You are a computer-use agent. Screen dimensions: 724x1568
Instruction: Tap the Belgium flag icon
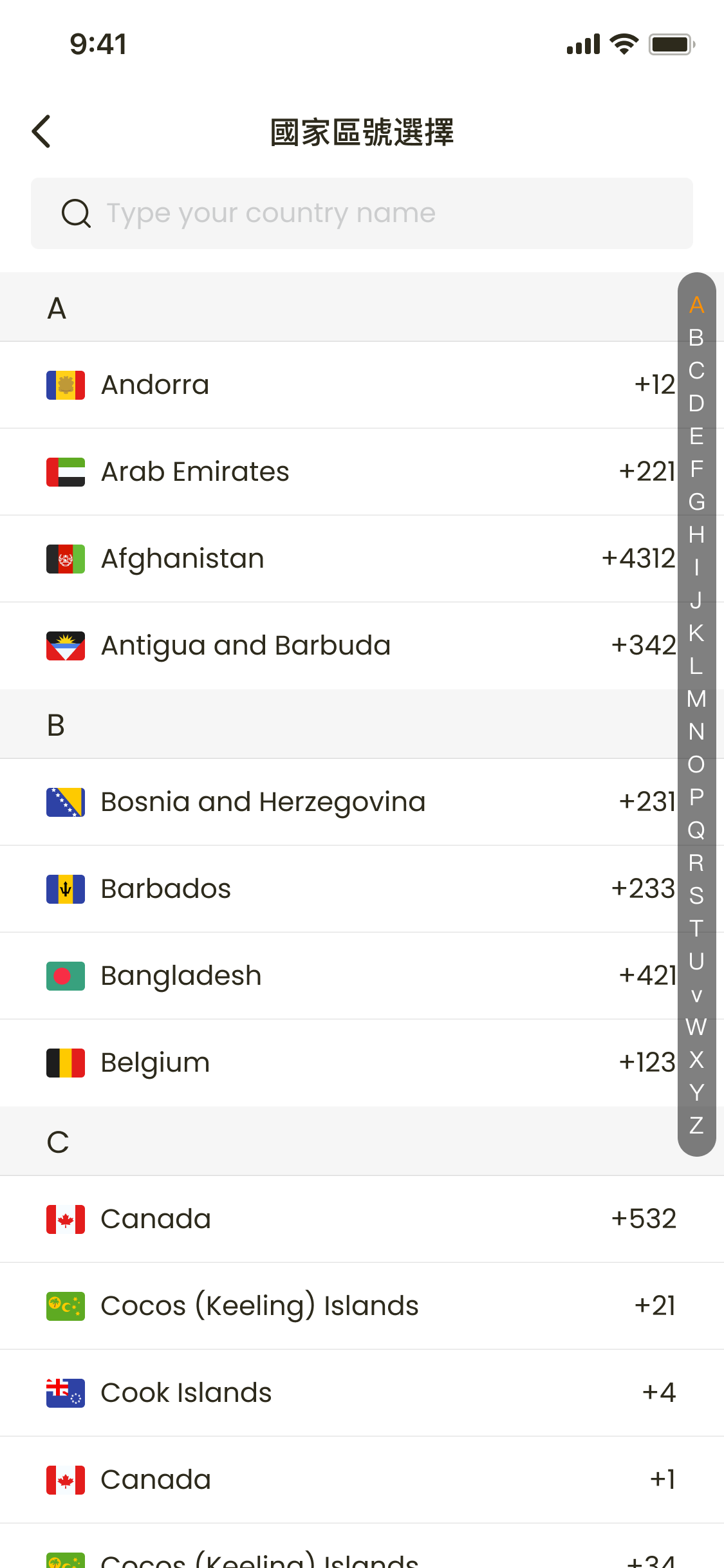click(66, 1063)
